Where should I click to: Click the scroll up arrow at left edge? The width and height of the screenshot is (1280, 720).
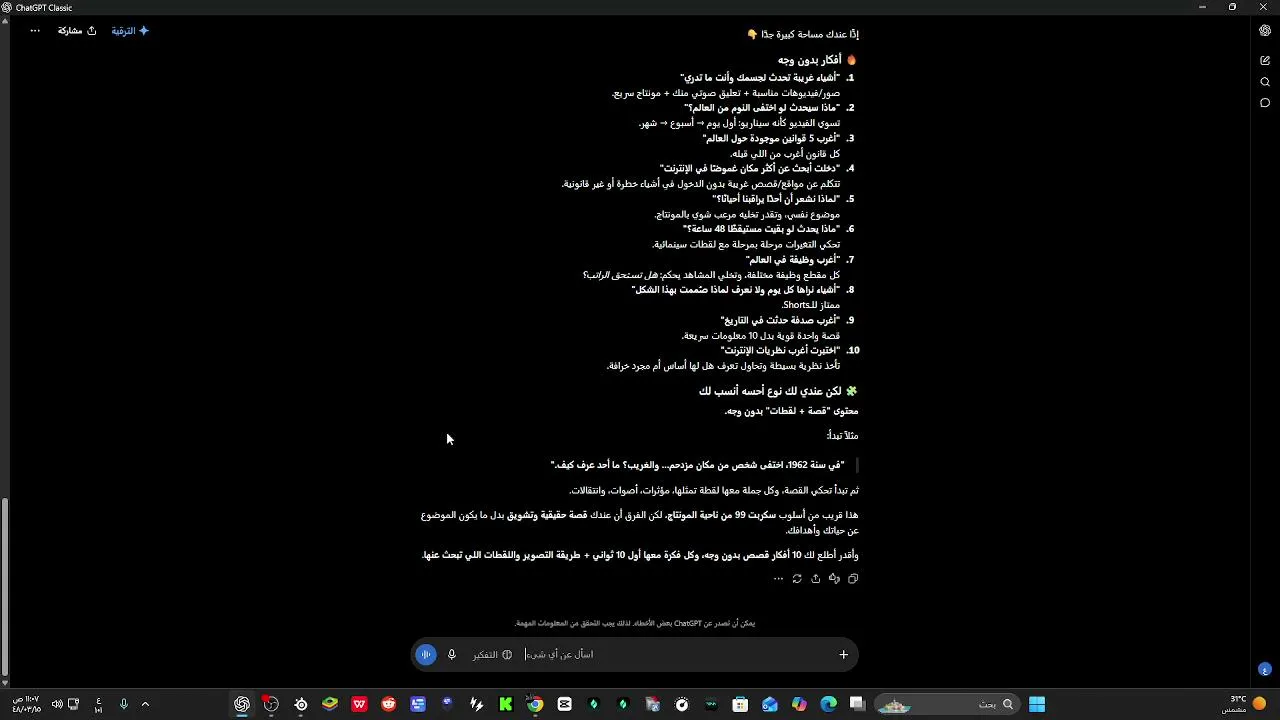click(x=4, y=19)
